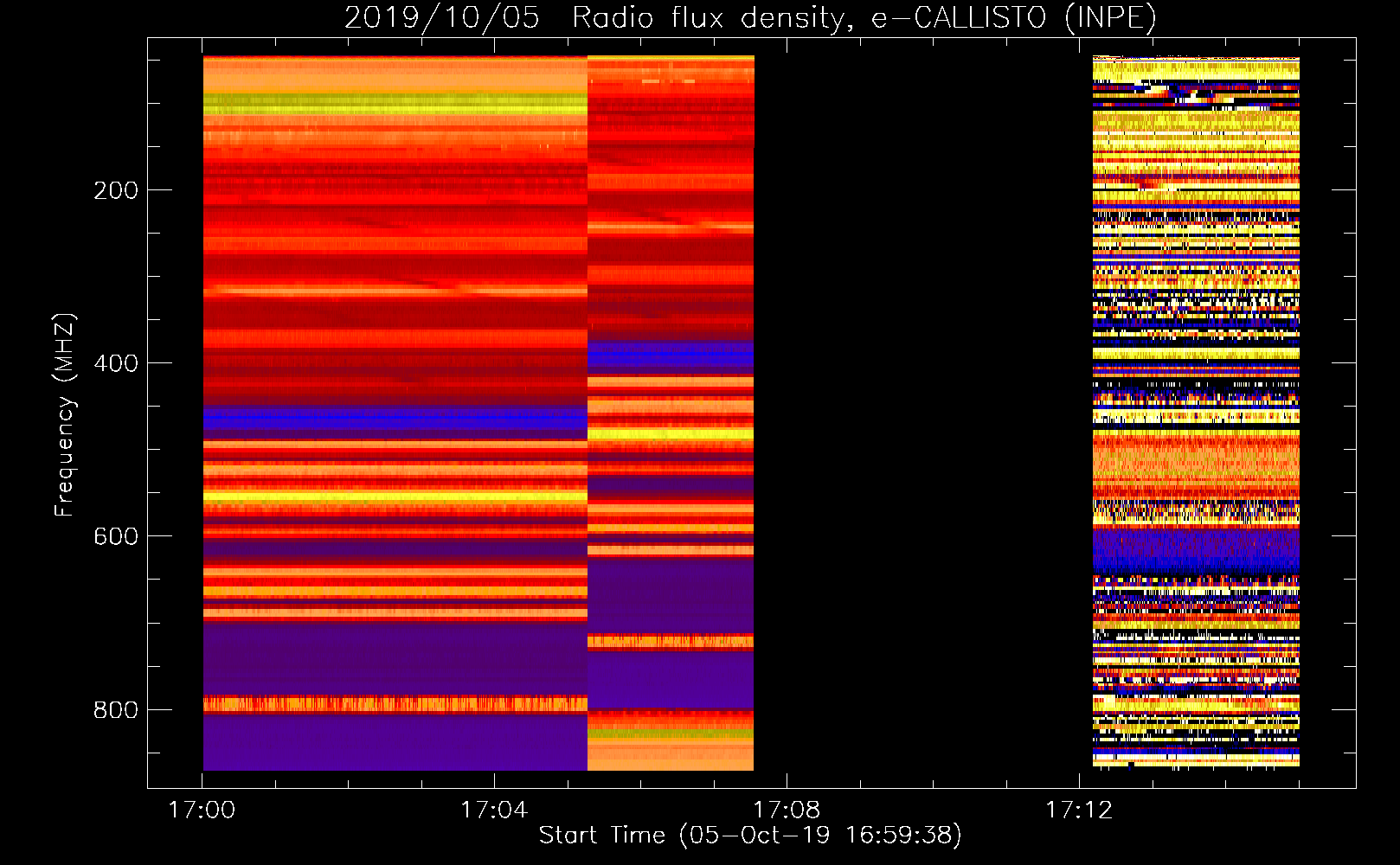Click the 17:08 time tick label
The width and height of the screenshot is (1400, 865).
(787, 810)
